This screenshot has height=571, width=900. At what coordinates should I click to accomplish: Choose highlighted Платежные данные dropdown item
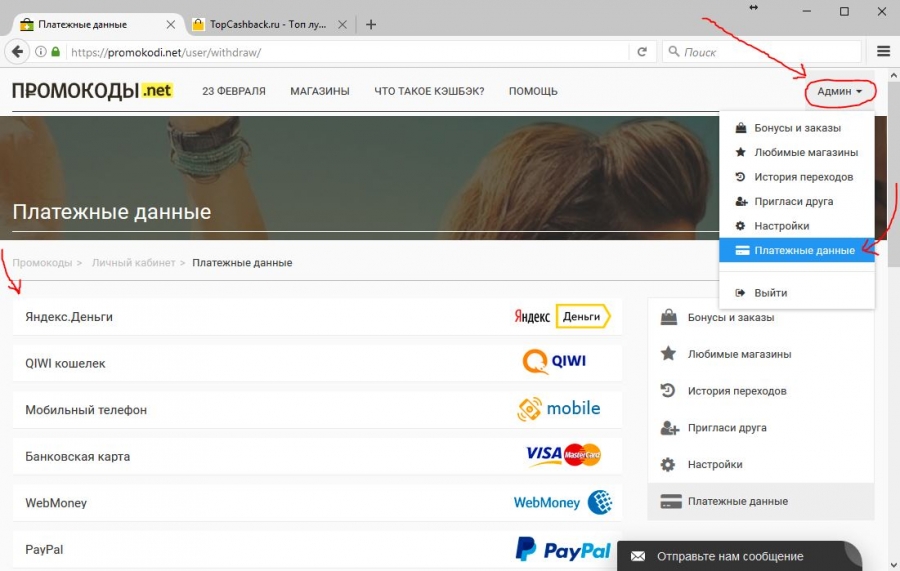(x=797, y=251)
